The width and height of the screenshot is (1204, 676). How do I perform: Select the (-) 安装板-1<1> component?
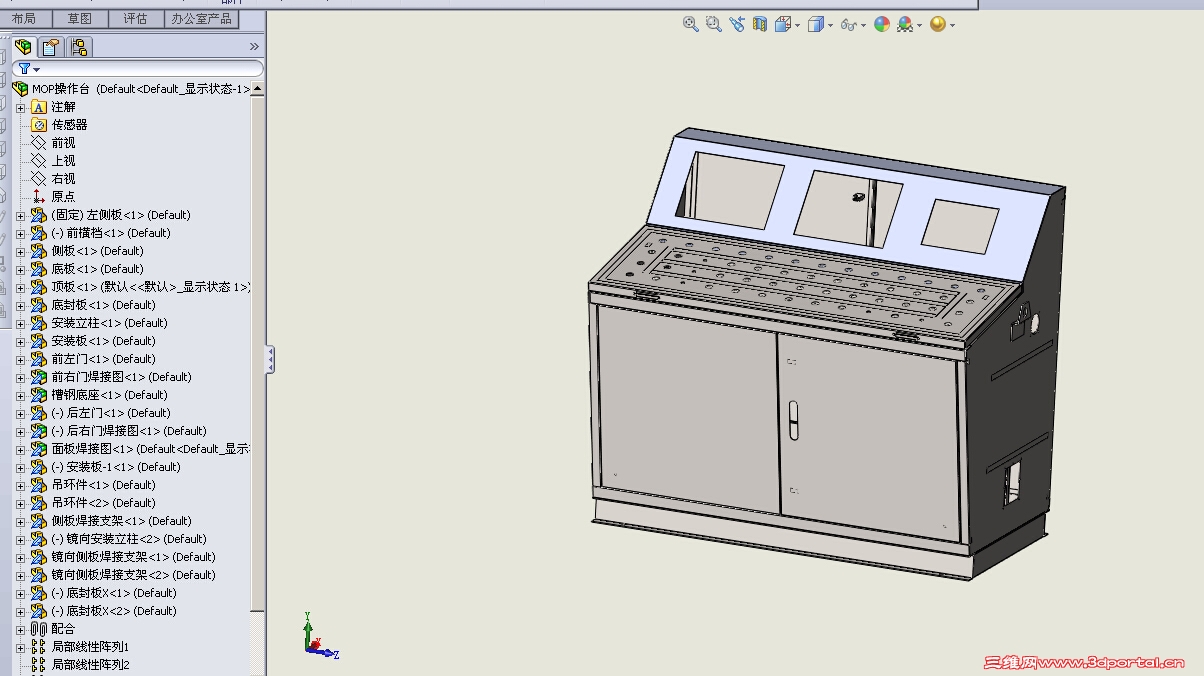[116, 467]
